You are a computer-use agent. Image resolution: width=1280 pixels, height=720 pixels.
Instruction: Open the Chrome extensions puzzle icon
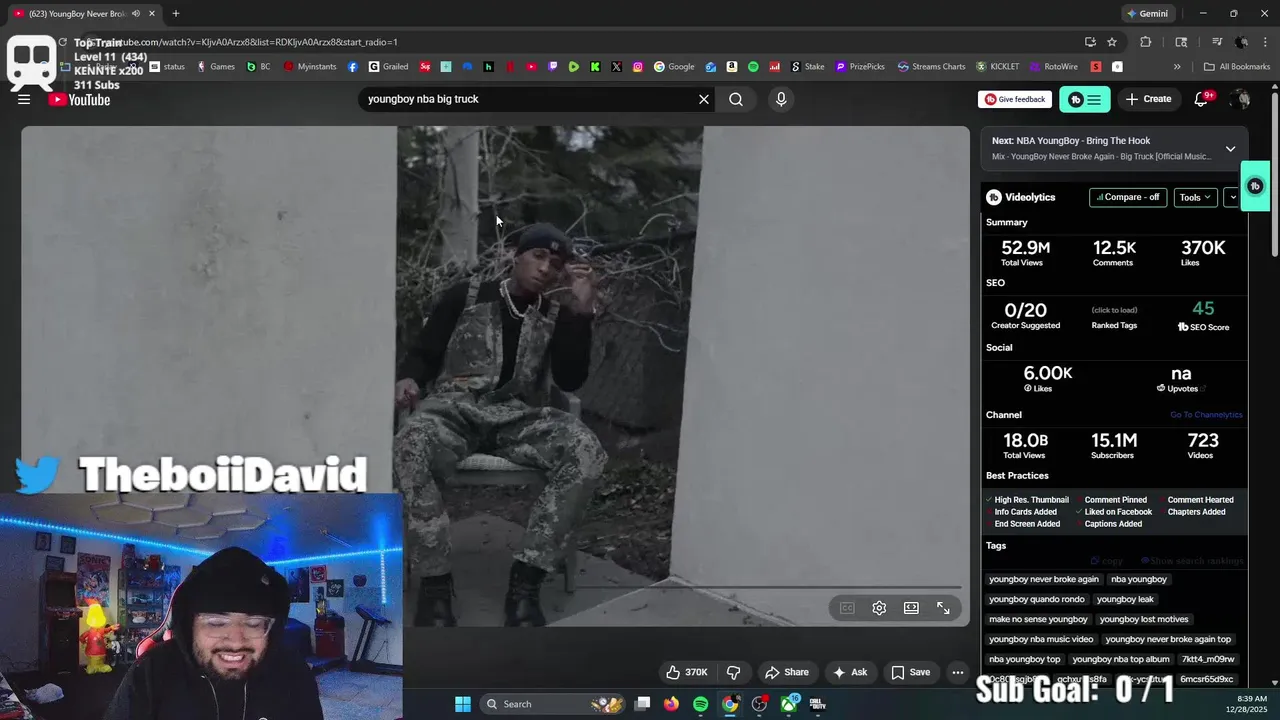click(x=1146, y=42)
